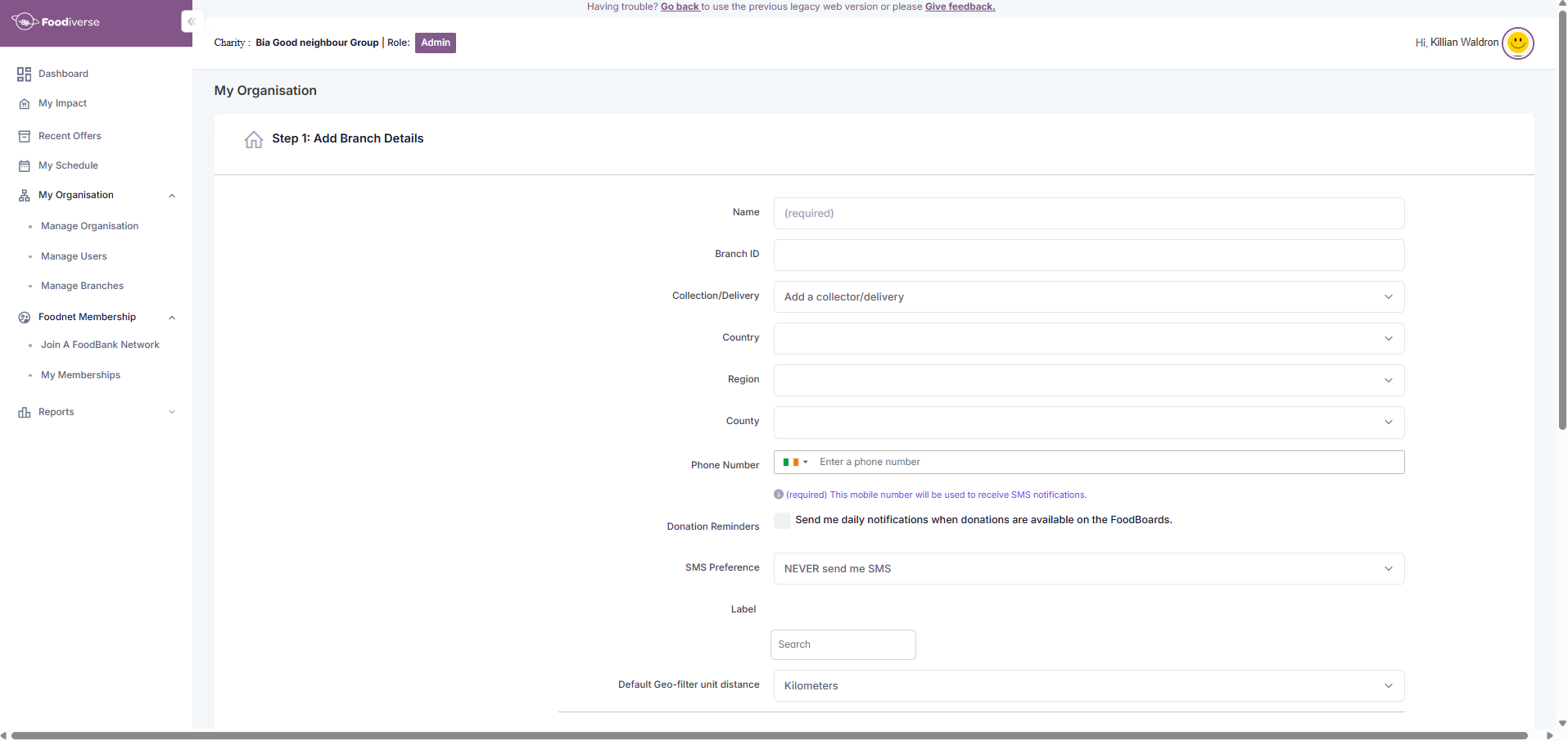Open Manage Branches in sidebar

pyautogui.click(x=82, y=286)
